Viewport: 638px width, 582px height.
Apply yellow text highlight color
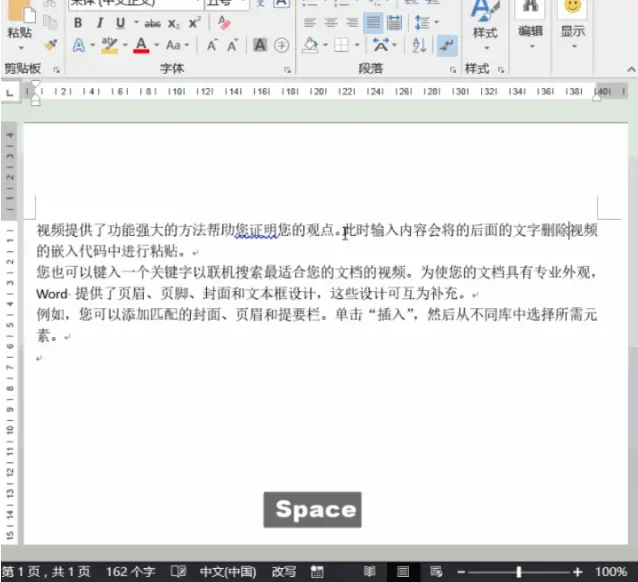109,45
